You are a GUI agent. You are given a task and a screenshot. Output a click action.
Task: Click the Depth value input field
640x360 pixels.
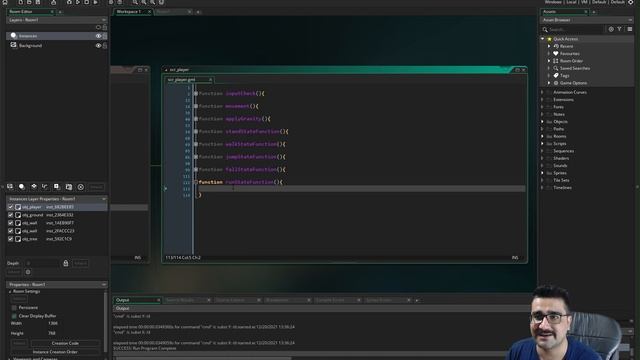(42, 264)
